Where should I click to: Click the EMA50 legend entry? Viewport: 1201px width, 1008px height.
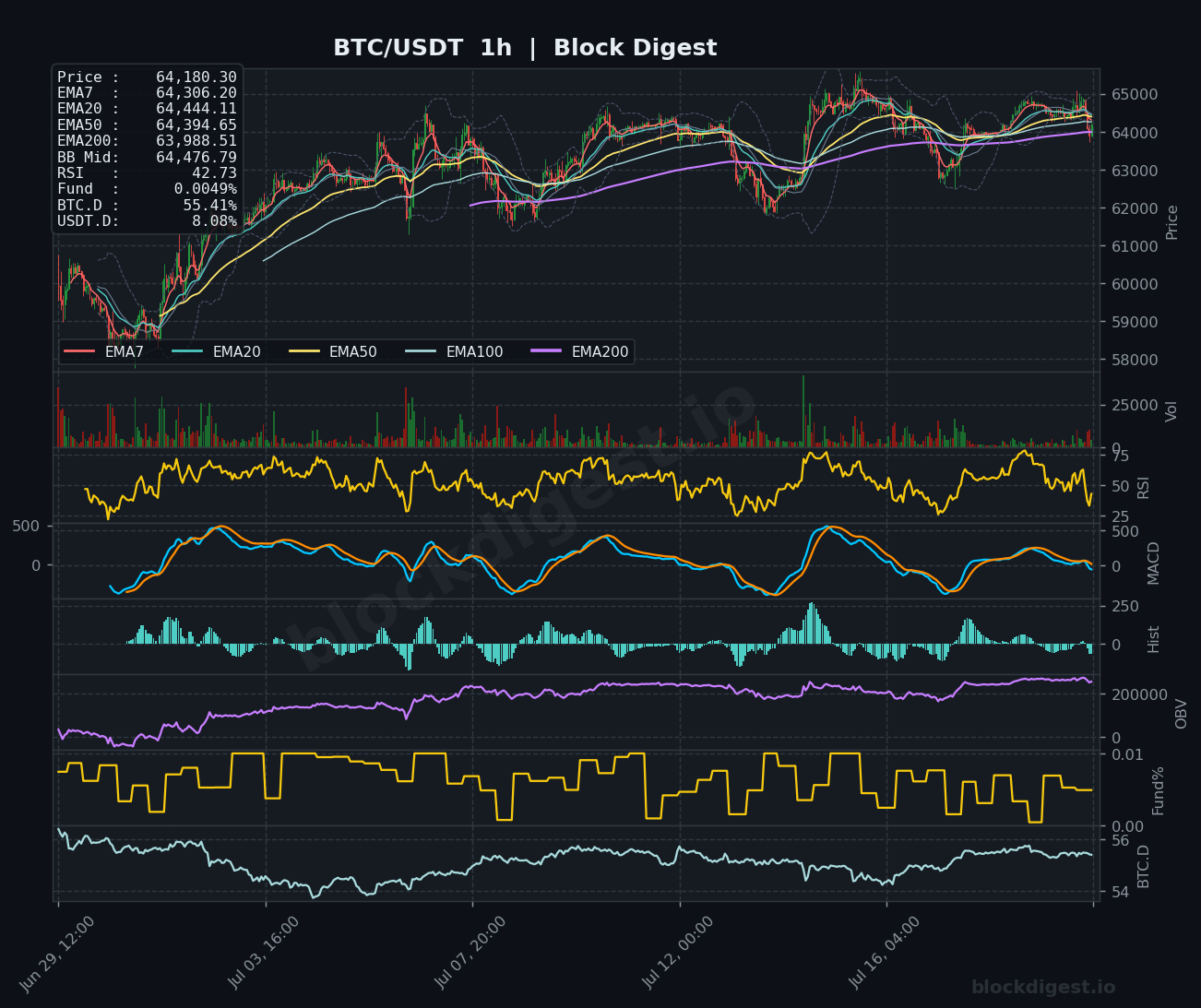[x=333, y=351]
